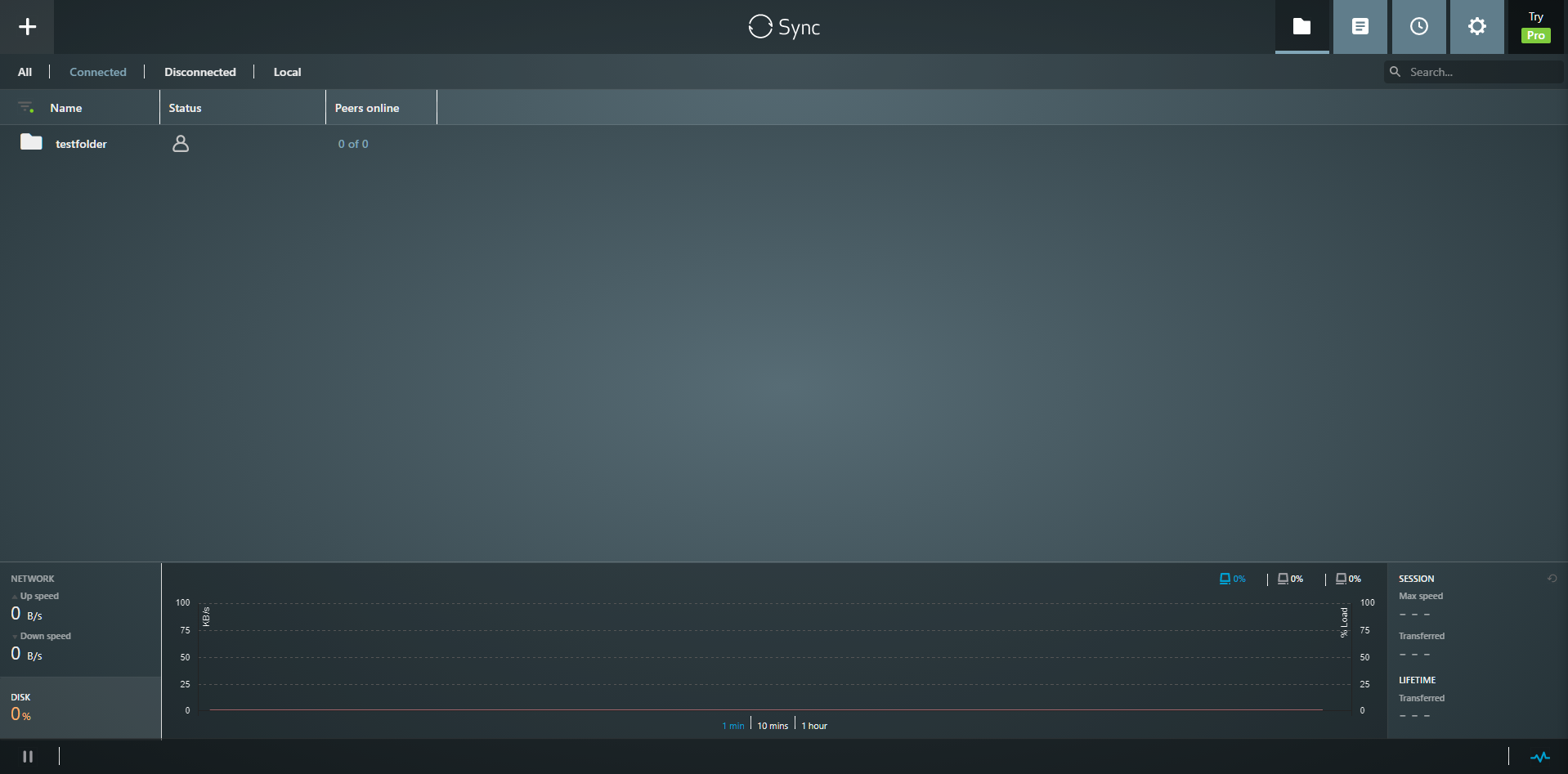Click the testfolder peer status icon

(181, 144)
